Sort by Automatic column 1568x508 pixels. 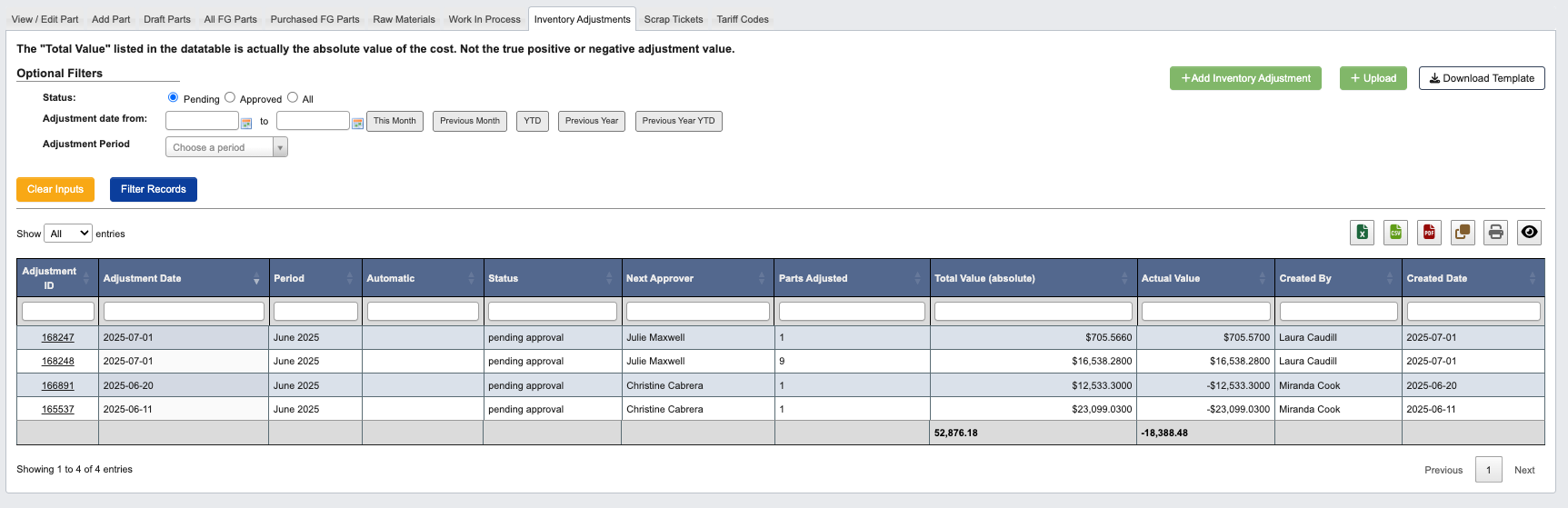click(x=423, y=278)
